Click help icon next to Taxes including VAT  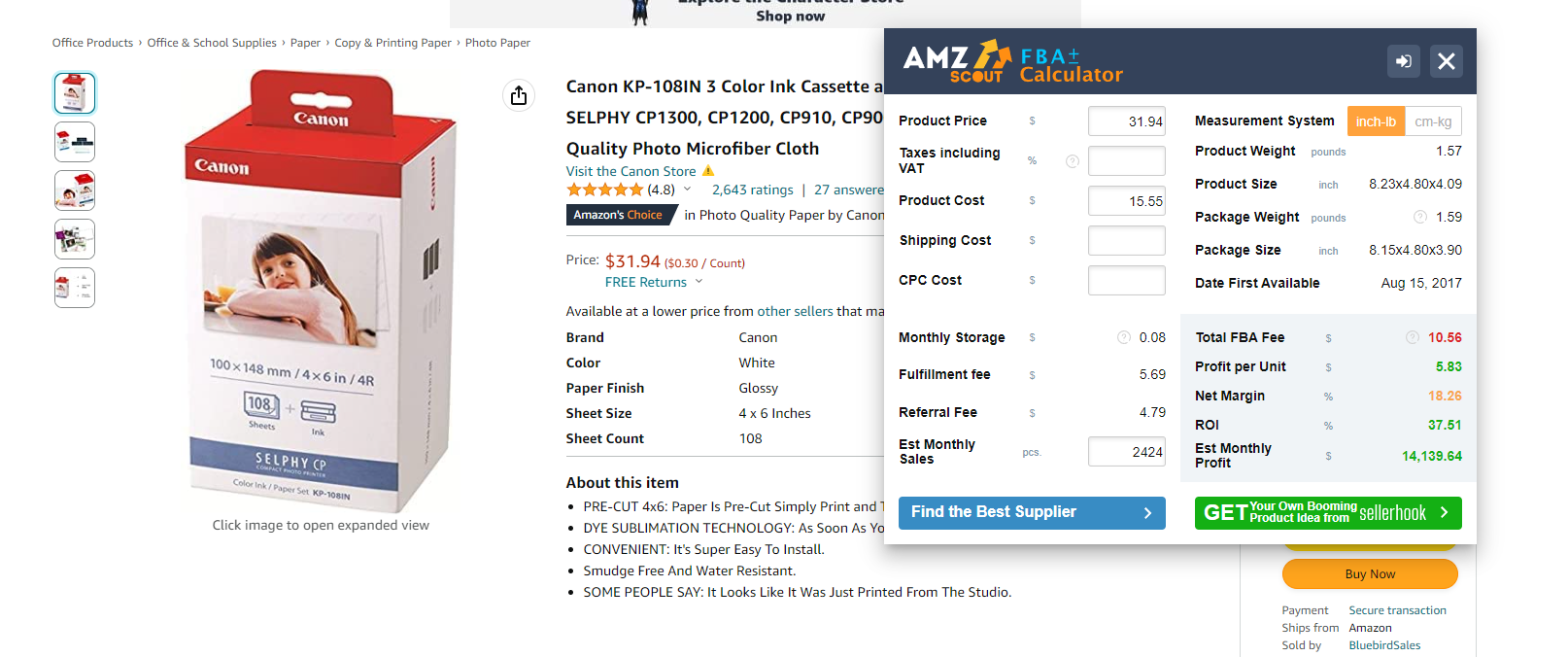tap(1073, 161)
